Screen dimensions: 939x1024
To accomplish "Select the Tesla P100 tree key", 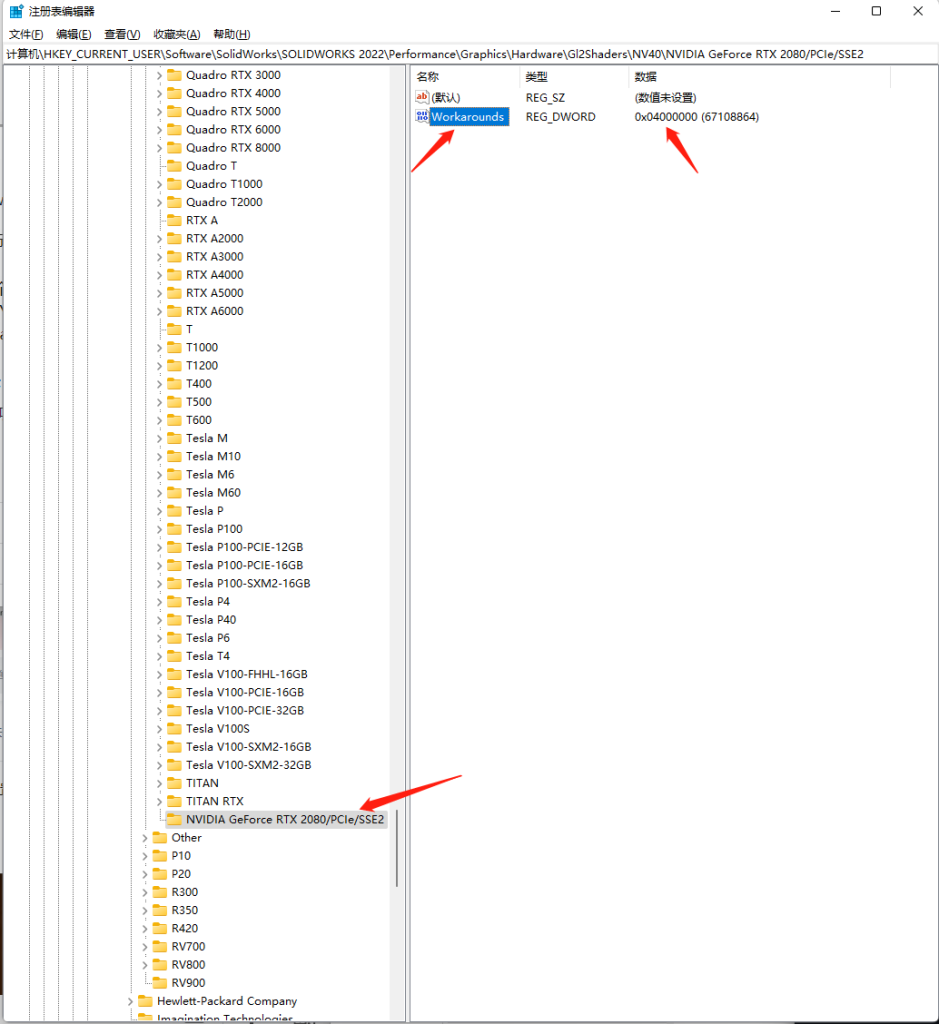I will click(x=214, y=529).
